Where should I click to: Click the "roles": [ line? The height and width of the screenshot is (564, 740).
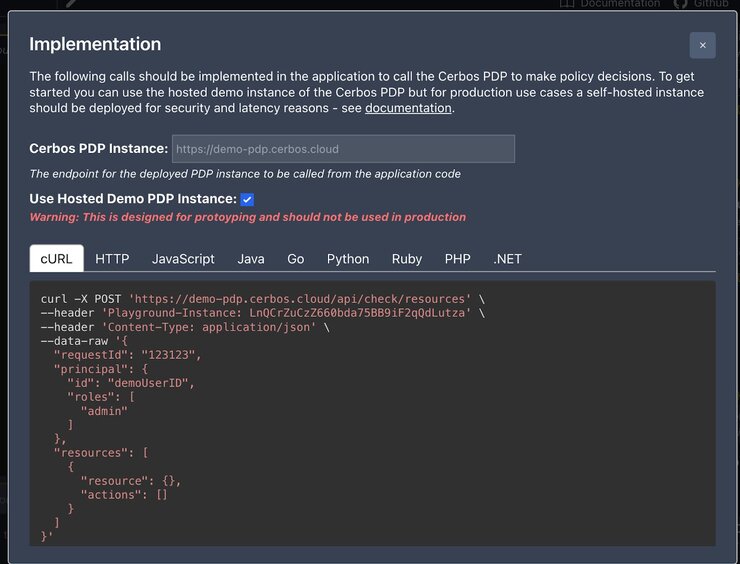pos(101,397)
